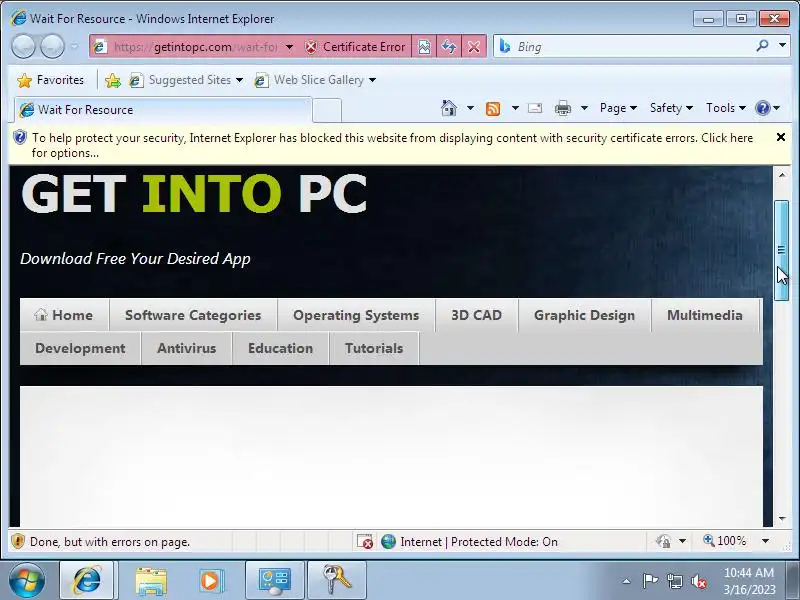Click the scrollbar up arrow

pos(782,175)
